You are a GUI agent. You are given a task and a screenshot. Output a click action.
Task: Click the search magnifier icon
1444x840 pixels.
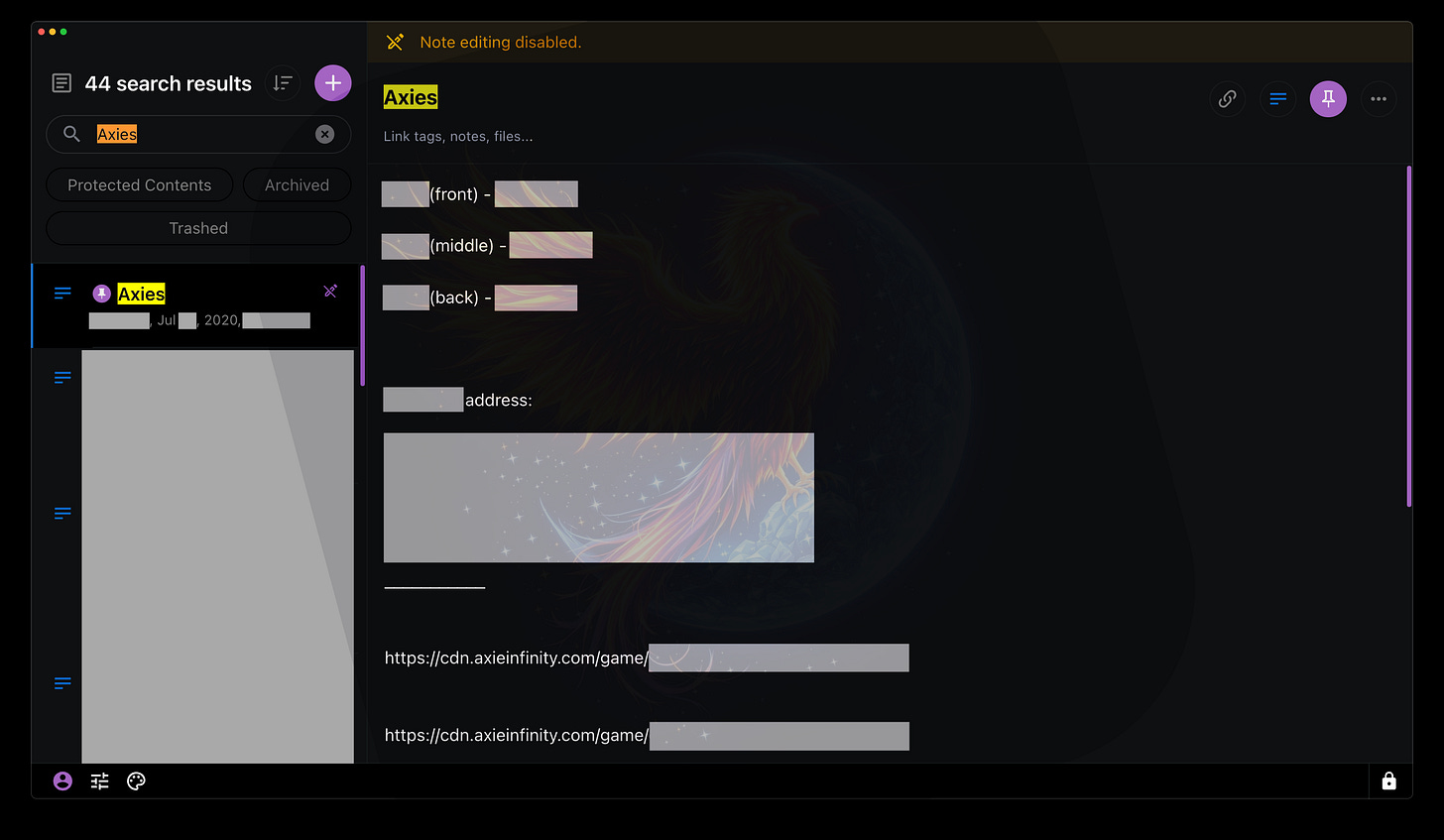(71, 134)
